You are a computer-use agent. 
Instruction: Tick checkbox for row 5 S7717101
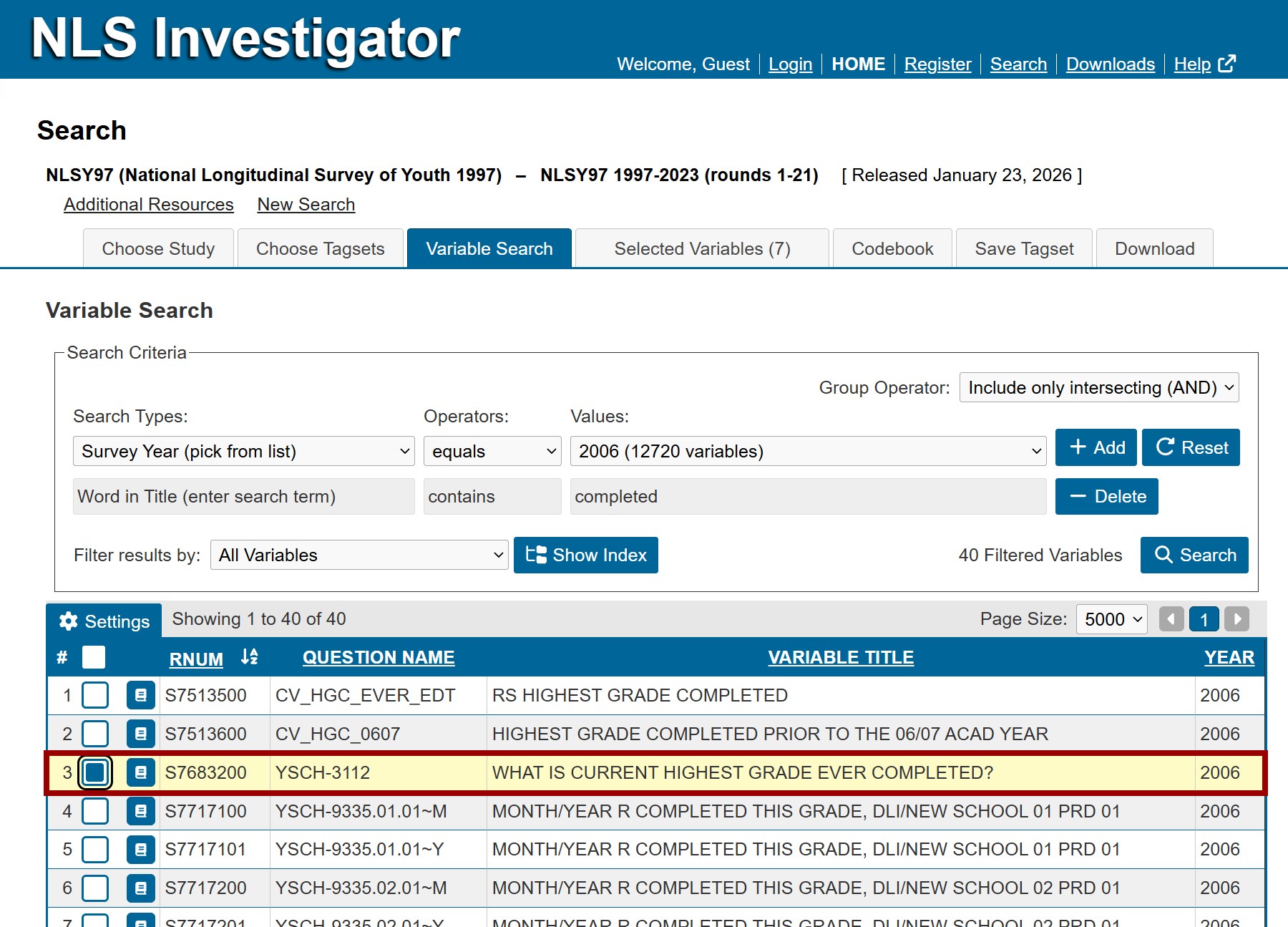pyautogui.click(x=95, y=850)
